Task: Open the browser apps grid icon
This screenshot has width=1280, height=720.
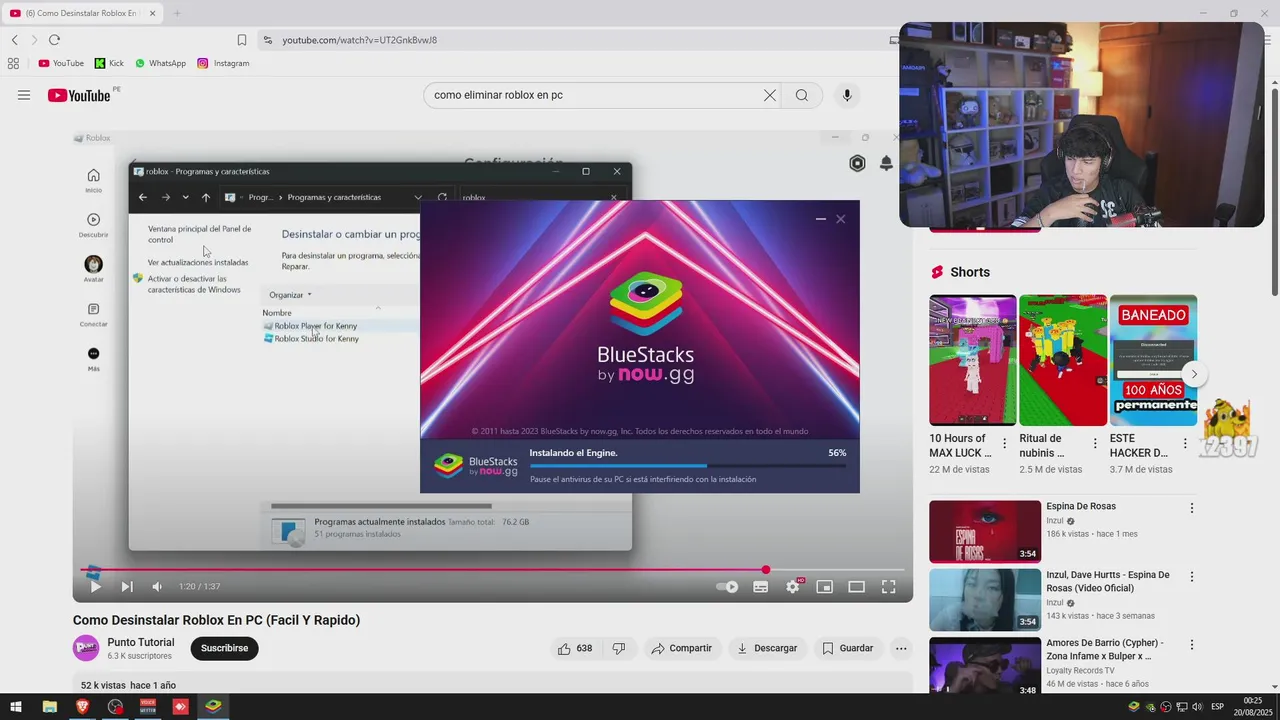Action: 13,63
